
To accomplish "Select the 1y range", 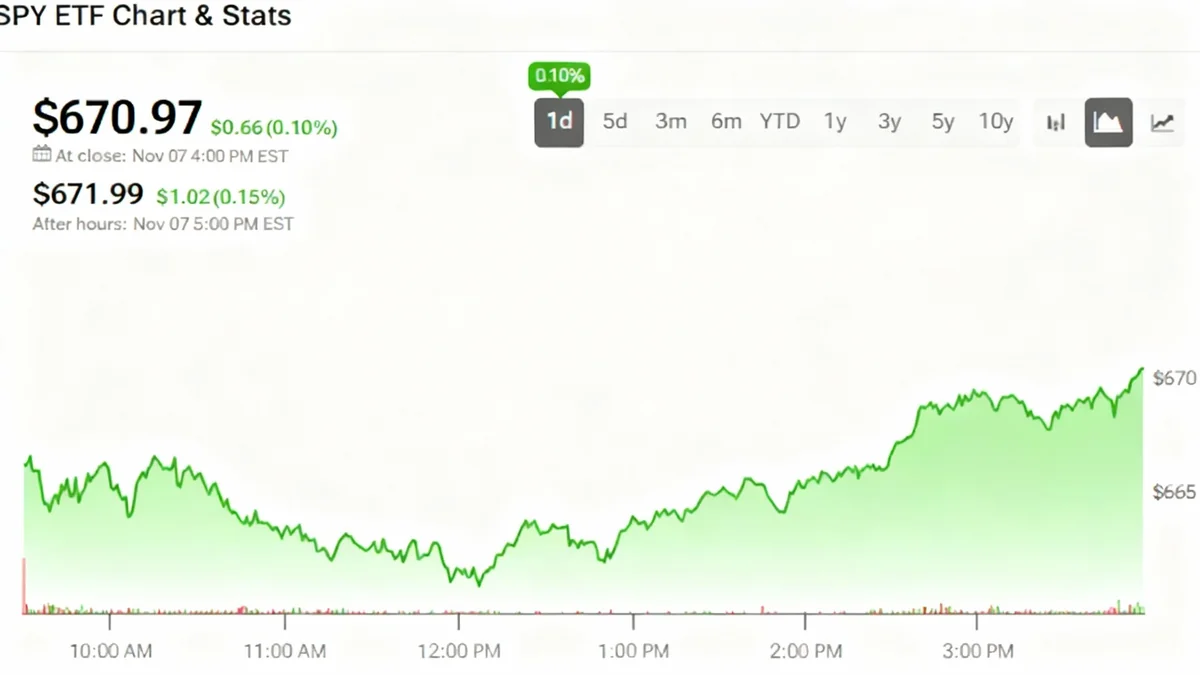I will point(836,121).
